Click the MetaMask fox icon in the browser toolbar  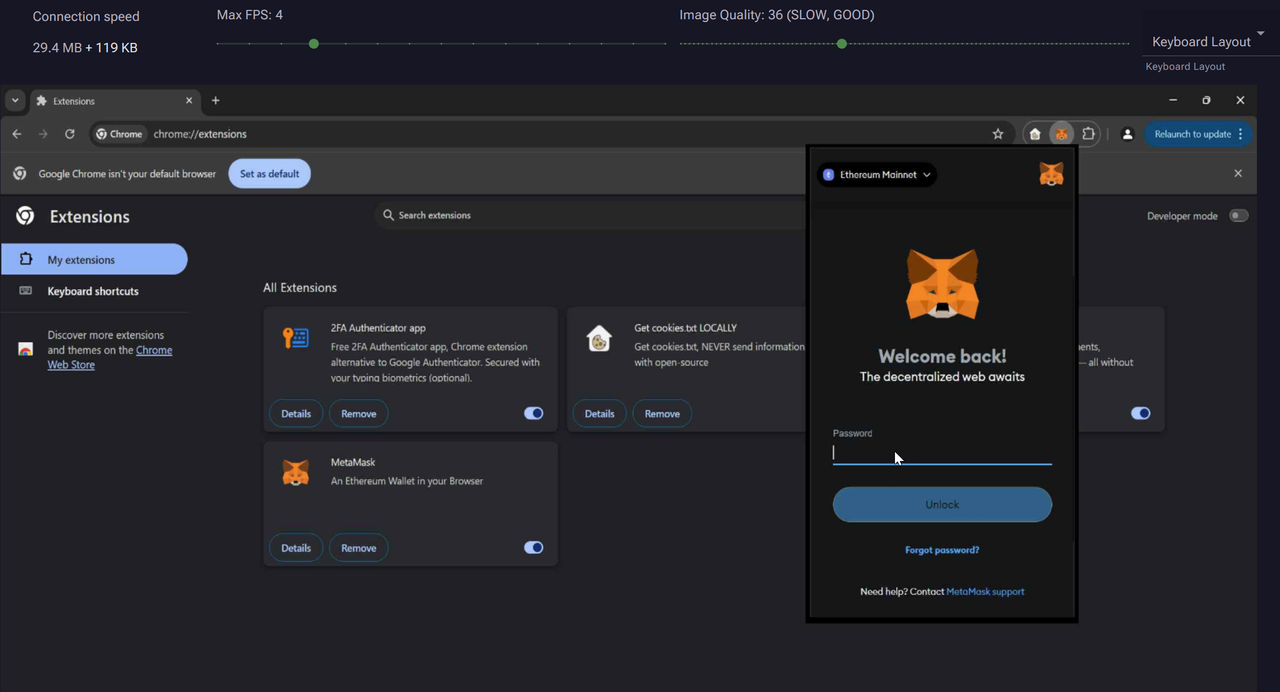point(1061,134)
